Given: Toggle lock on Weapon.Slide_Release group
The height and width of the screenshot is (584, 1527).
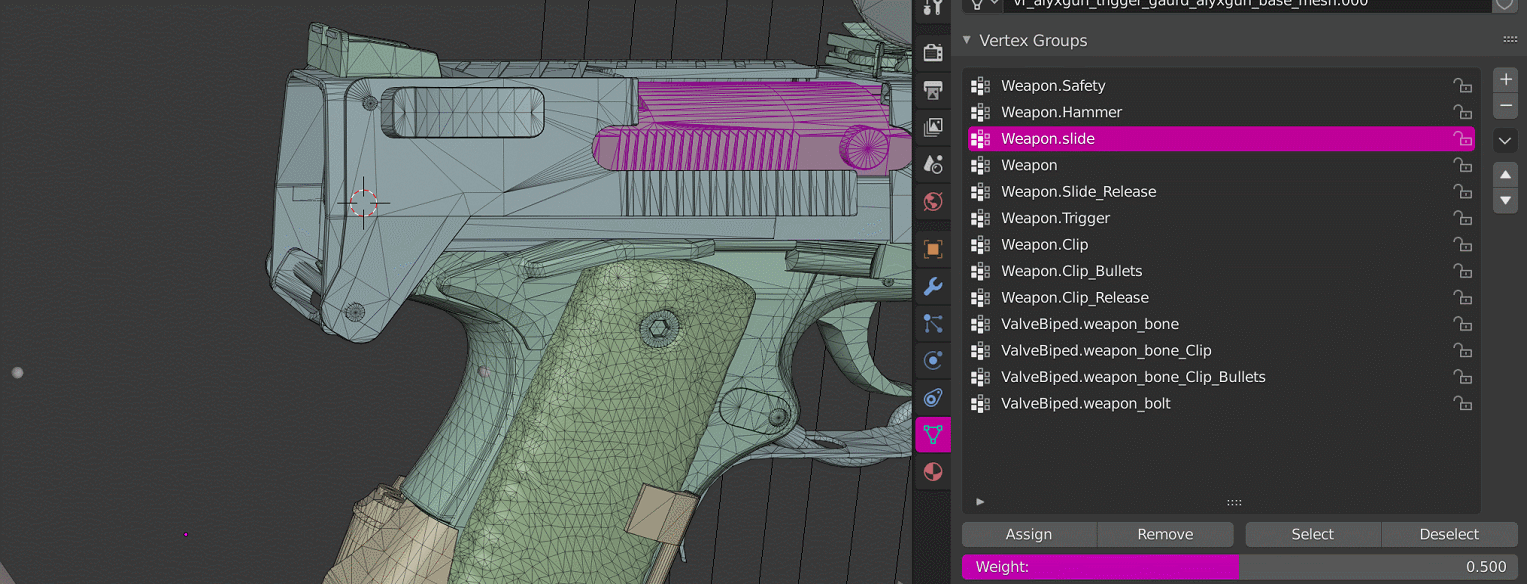Looking at the screenshot, I should coord(1462,192).
